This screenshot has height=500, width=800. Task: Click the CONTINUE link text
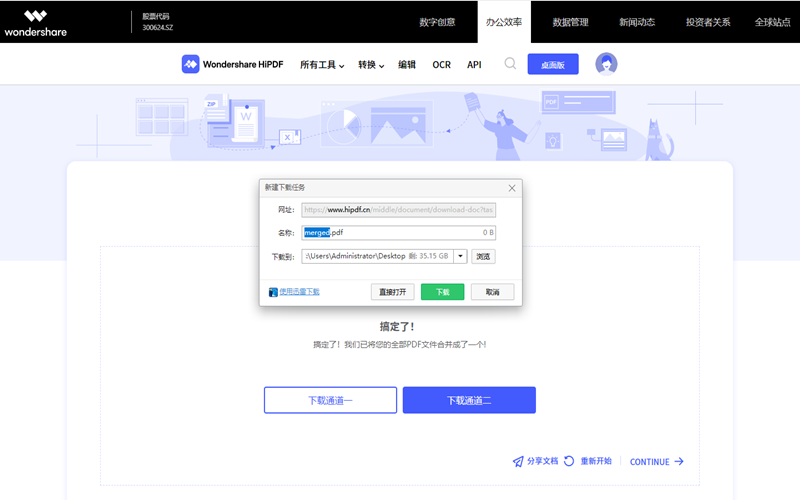649,462
